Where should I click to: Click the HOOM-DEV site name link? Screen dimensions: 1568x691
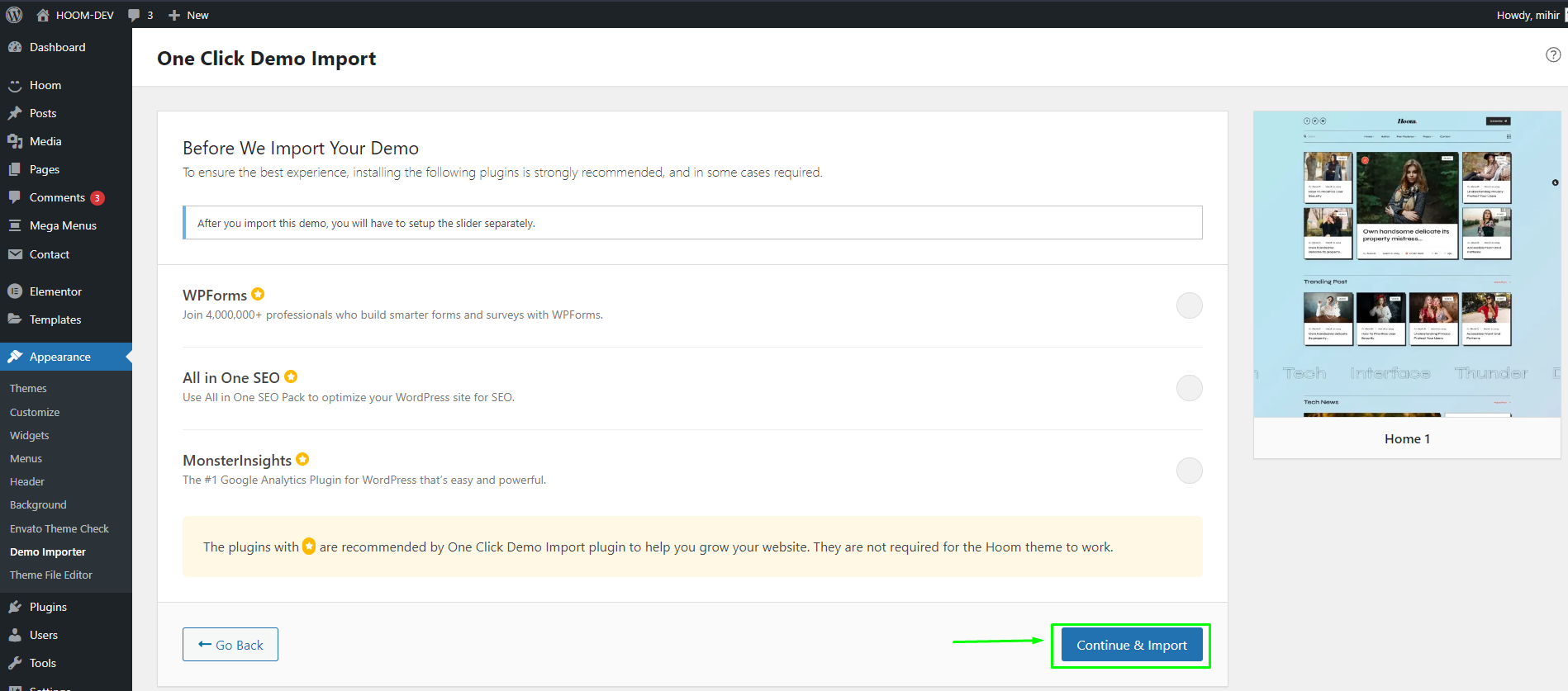tap(85, 15)
